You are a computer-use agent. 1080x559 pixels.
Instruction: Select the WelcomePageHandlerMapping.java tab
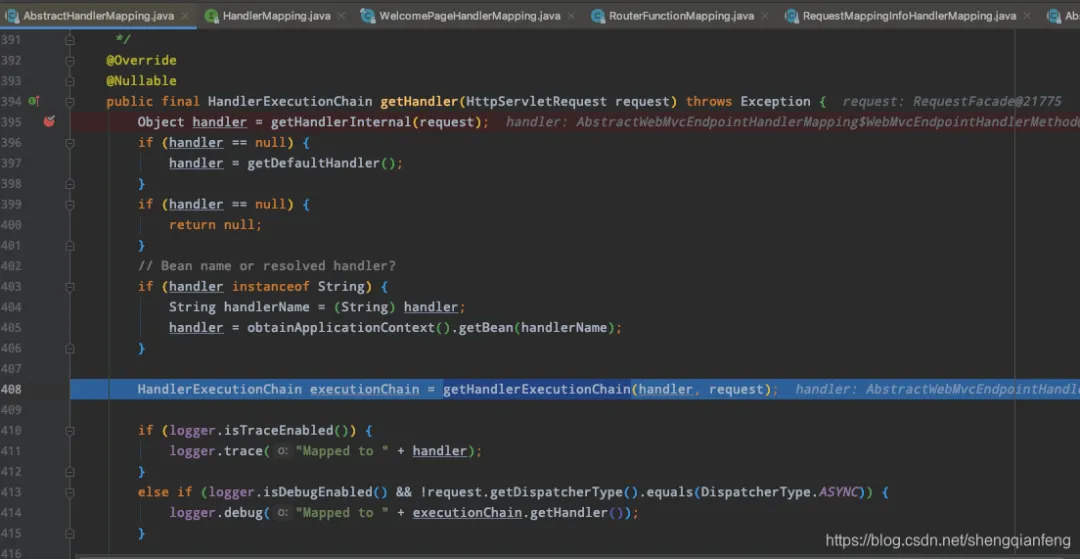(x=470, y=15)
